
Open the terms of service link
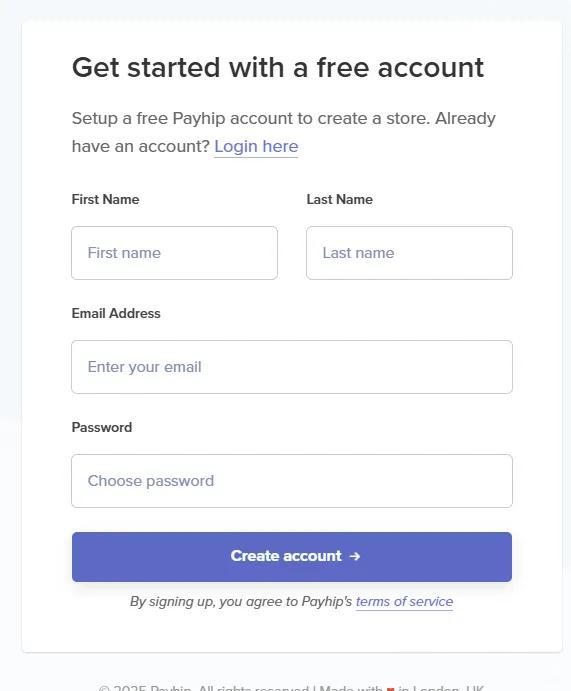click(404, 602)
